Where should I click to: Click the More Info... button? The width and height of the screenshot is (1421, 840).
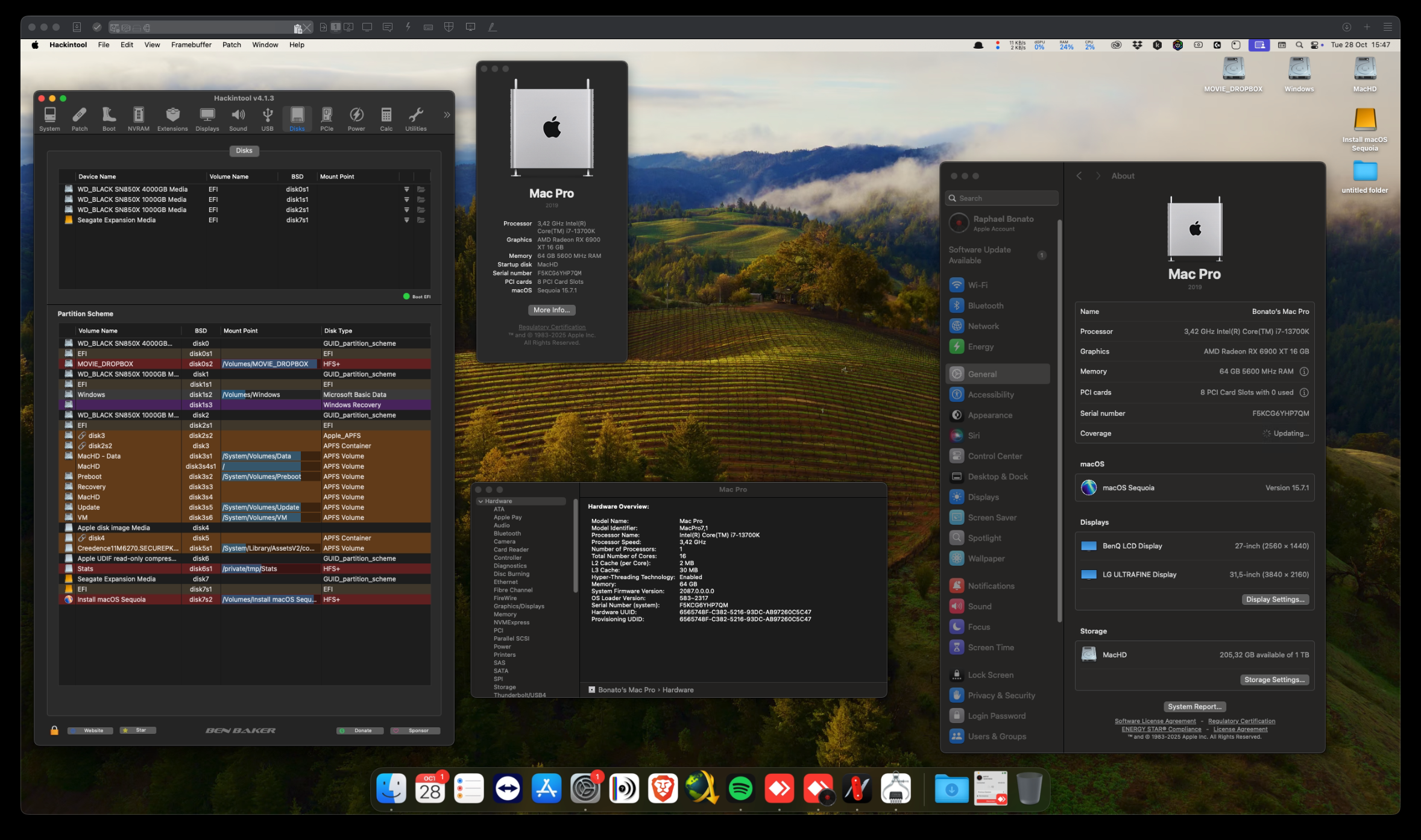pyautogui.click(x=551, y=310)
